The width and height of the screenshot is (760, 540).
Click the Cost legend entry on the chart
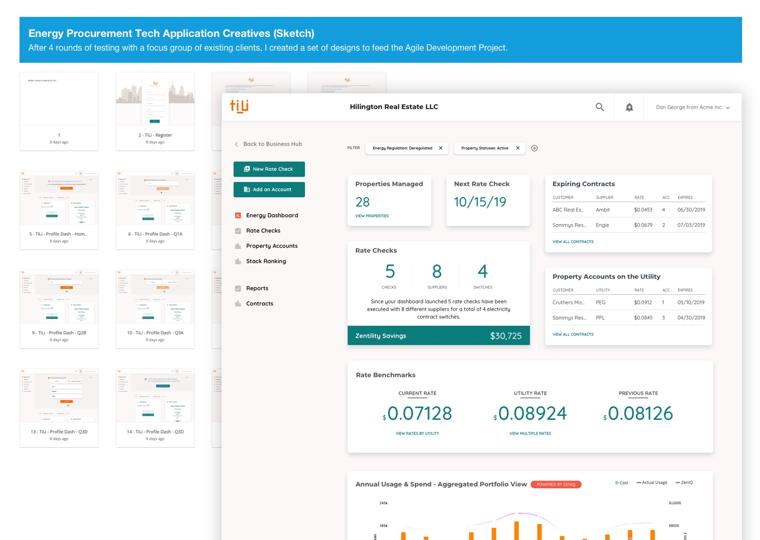click(x=621, y=483)
